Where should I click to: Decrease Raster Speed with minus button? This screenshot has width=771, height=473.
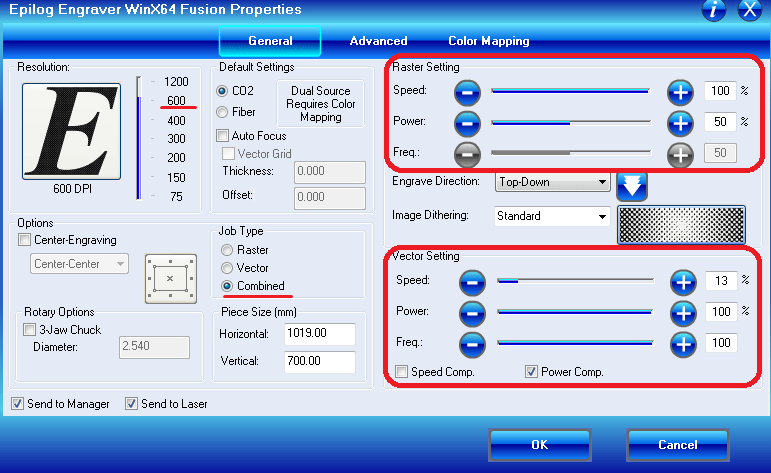[467, 92]
